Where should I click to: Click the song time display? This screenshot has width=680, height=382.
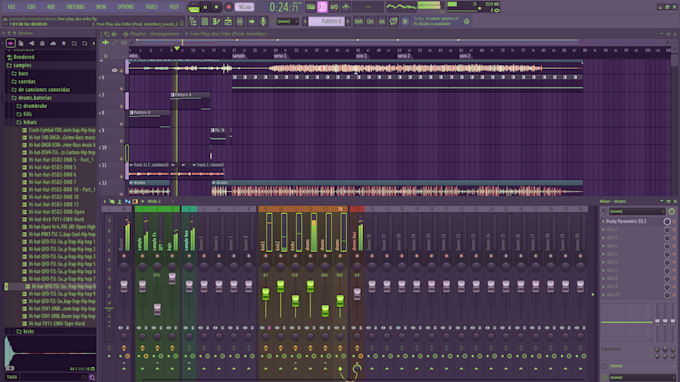284,7
